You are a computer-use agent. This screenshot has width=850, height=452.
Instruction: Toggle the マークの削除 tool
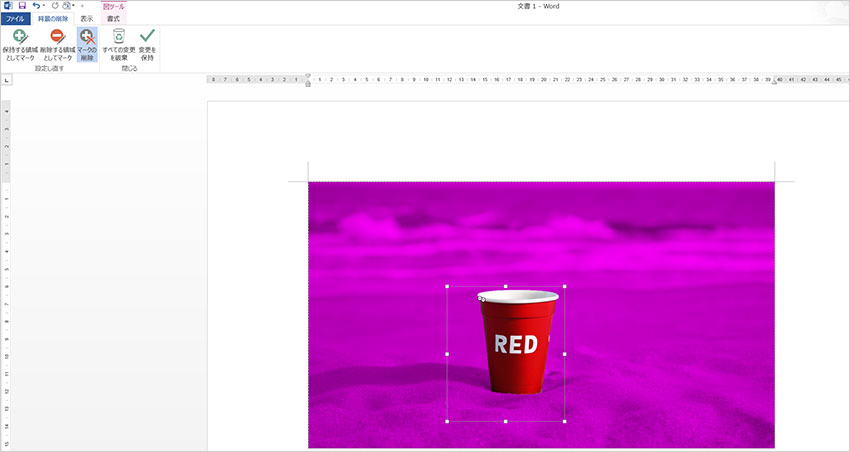[87, 44]
